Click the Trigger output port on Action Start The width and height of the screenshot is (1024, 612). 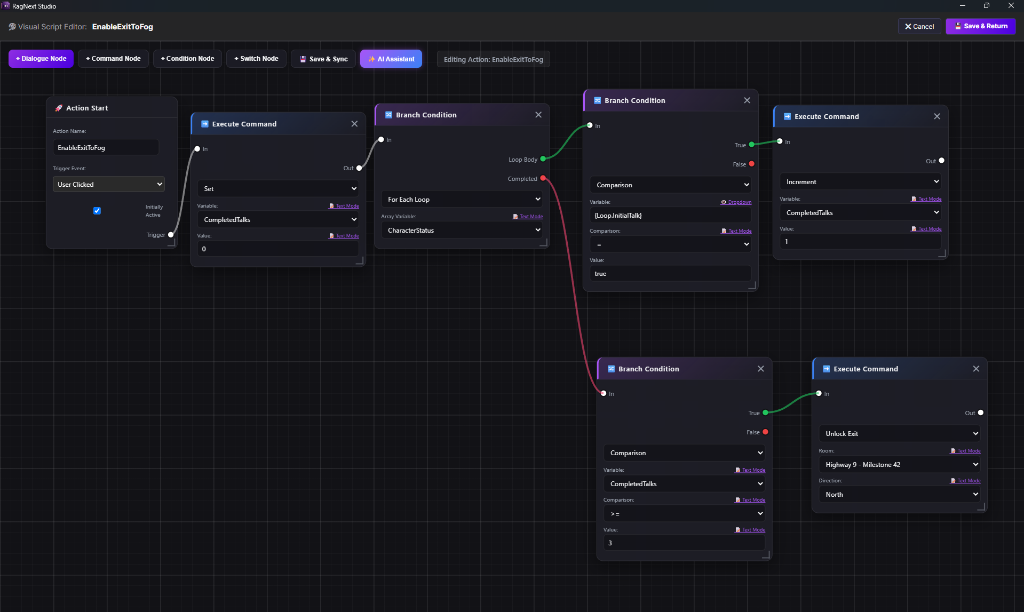pyautogui.click(x=170, y=234)
